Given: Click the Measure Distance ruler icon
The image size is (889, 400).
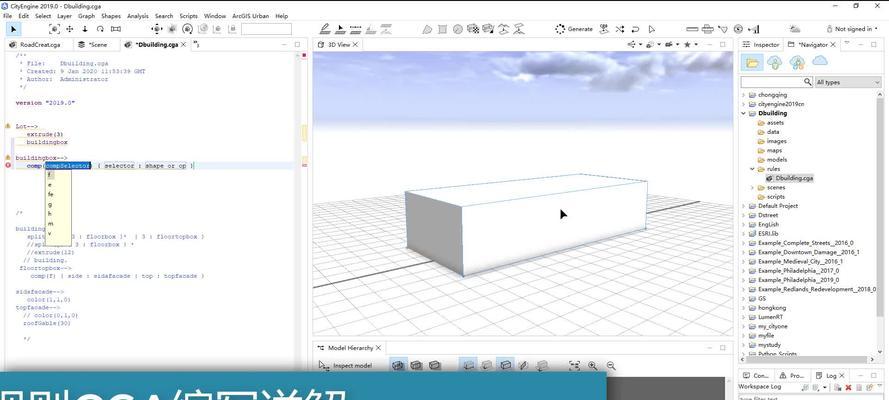Looking at the screenshot, I should [692, 29].
